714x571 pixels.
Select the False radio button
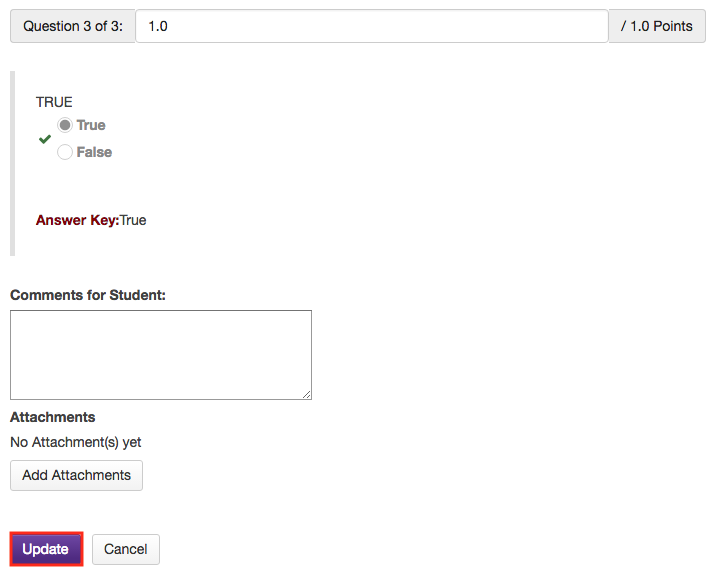[65, 152]
